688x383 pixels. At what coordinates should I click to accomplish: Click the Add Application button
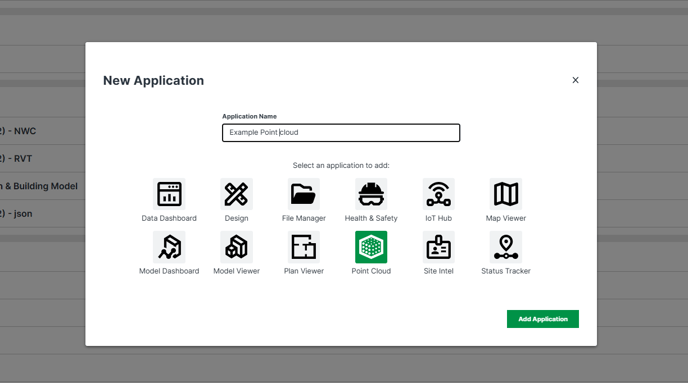pos(543,319)
